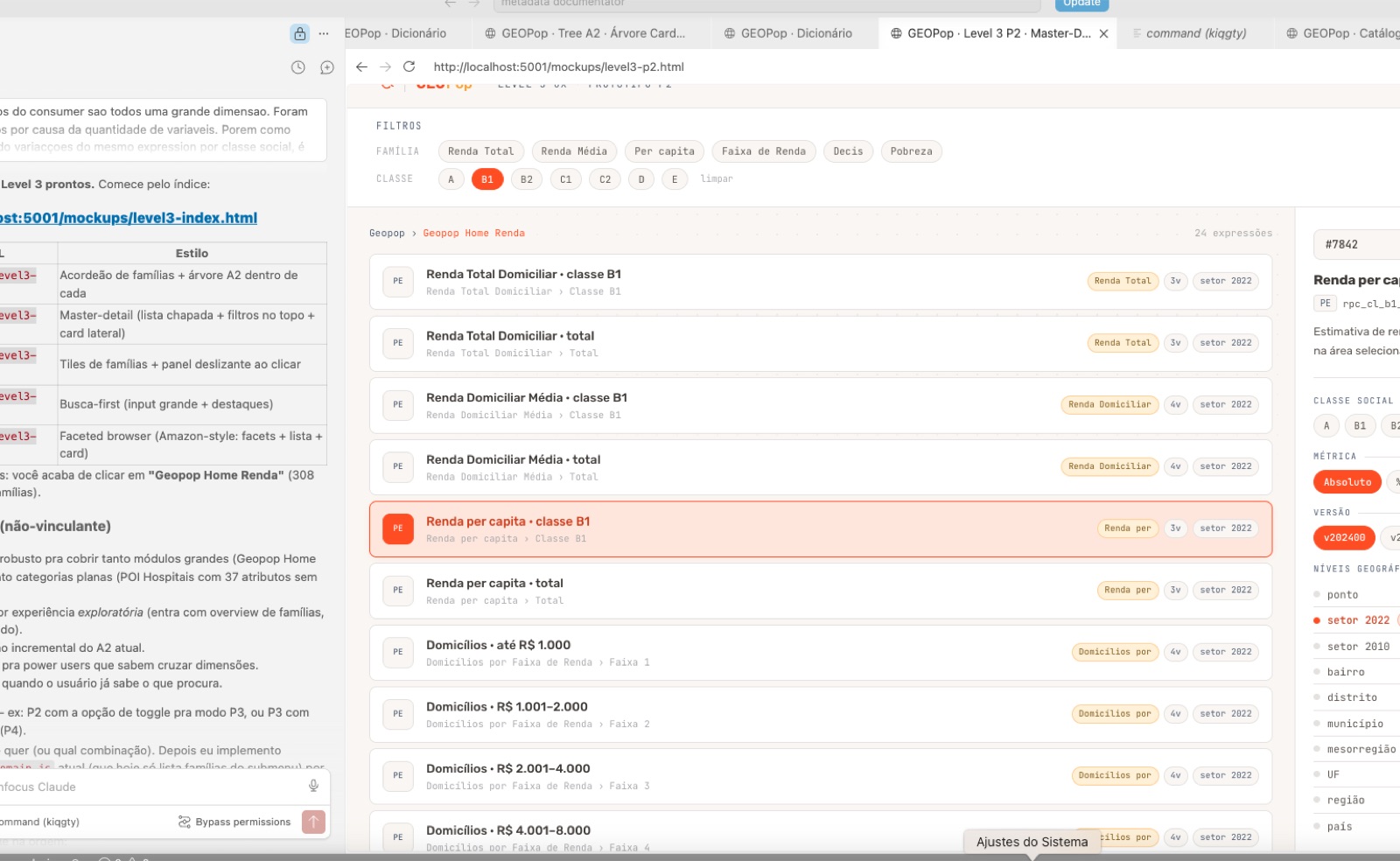The width and height of the screenshot is (1400, 861).
Task: Toggle the Faixa de Renda family filter
Action: point(764,151)
